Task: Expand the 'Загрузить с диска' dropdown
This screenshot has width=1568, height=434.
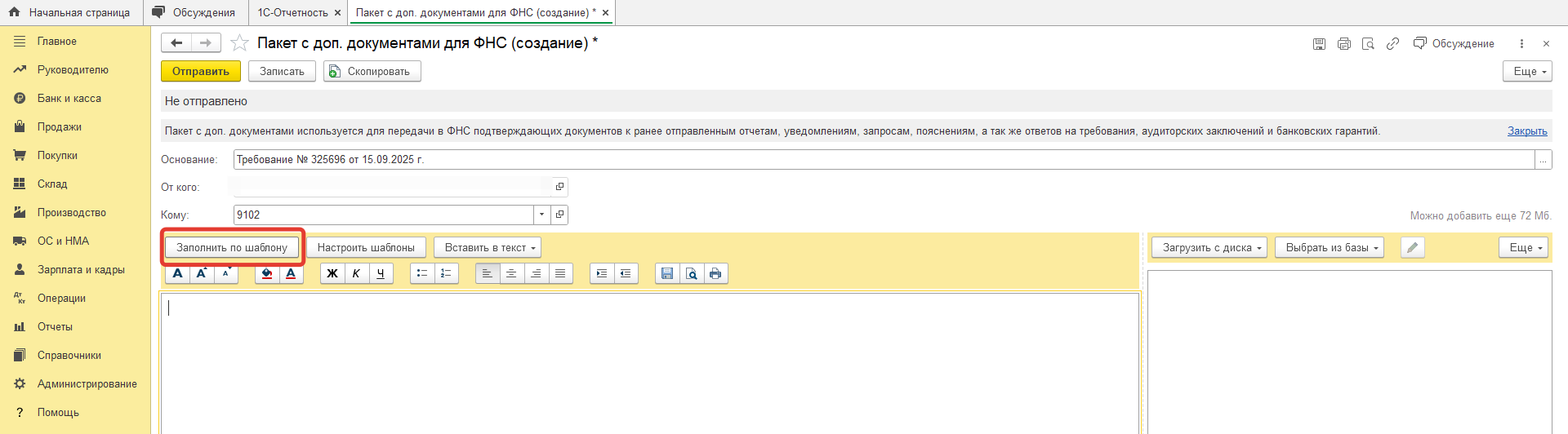Action: (1209, 247)
